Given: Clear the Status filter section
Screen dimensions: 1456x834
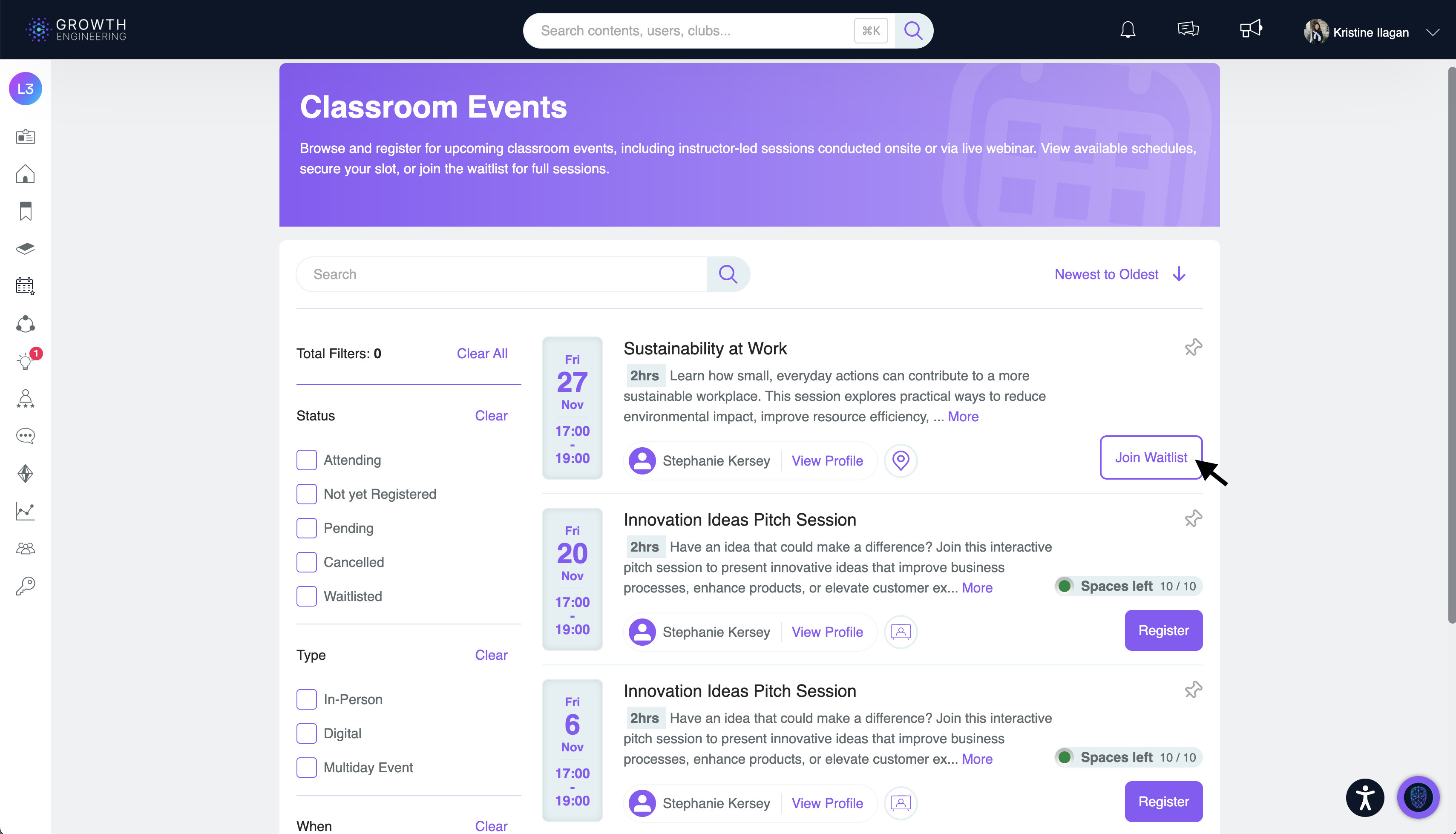Looking at the screenshot, I should click(491, 416).
